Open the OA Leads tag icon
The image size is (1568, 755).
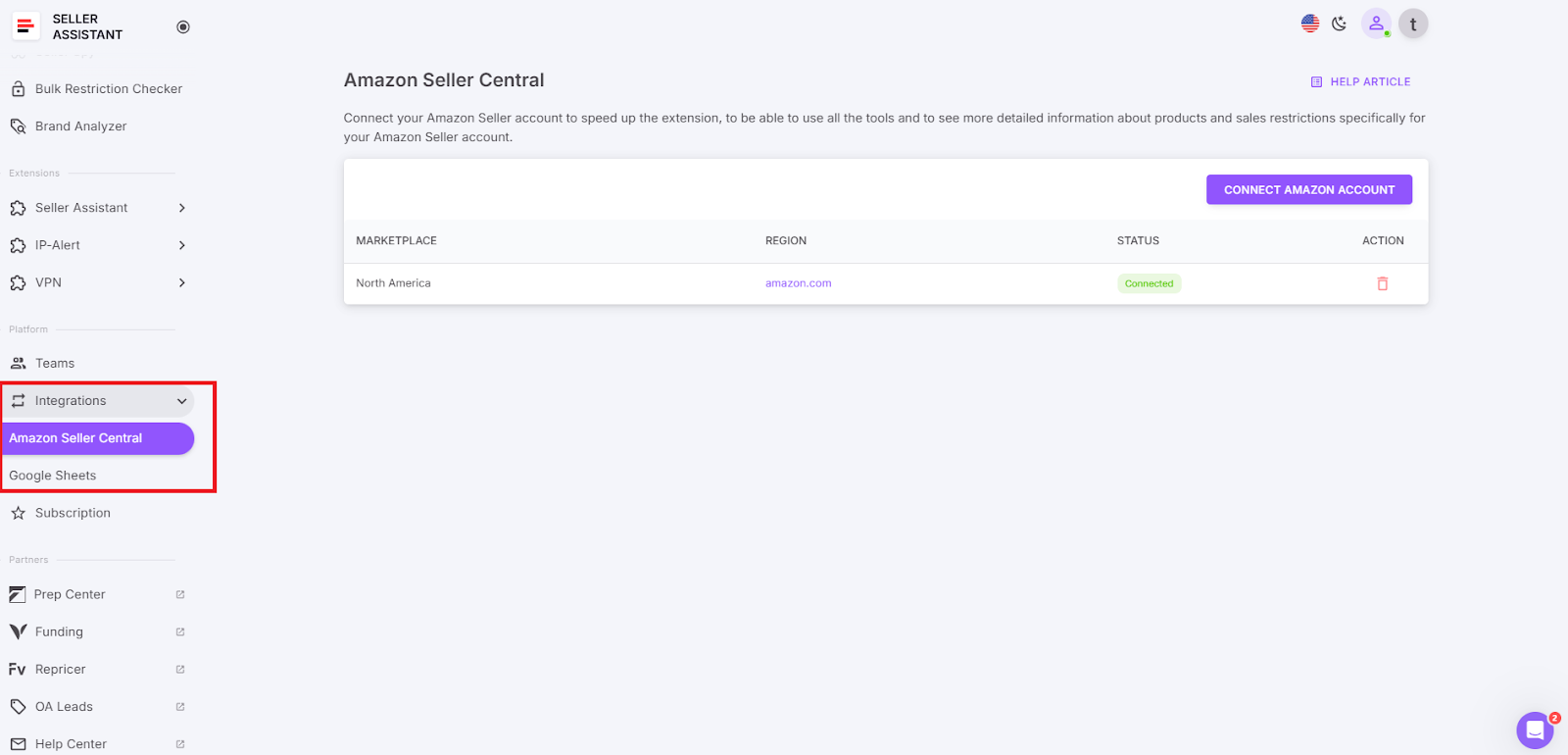pyautogui.click(x=17, y=705)
